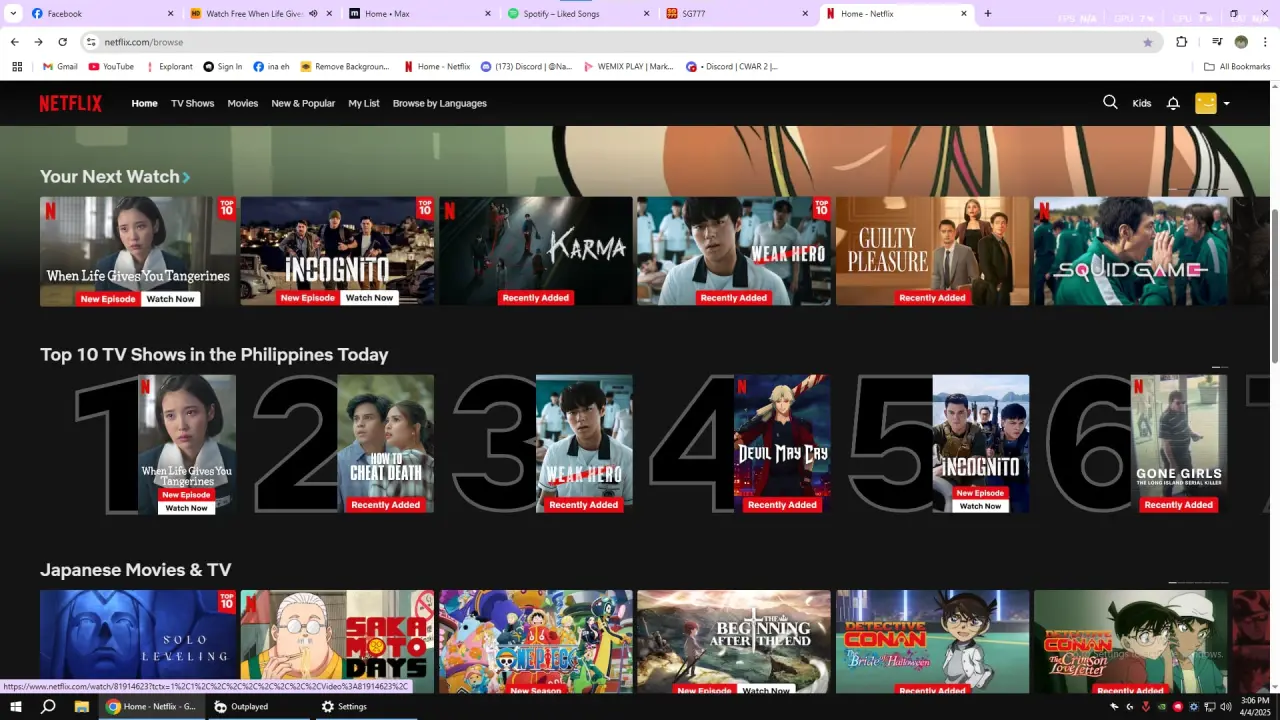
Task: Open New & Popular in Netflix
Action: point(303,103)
